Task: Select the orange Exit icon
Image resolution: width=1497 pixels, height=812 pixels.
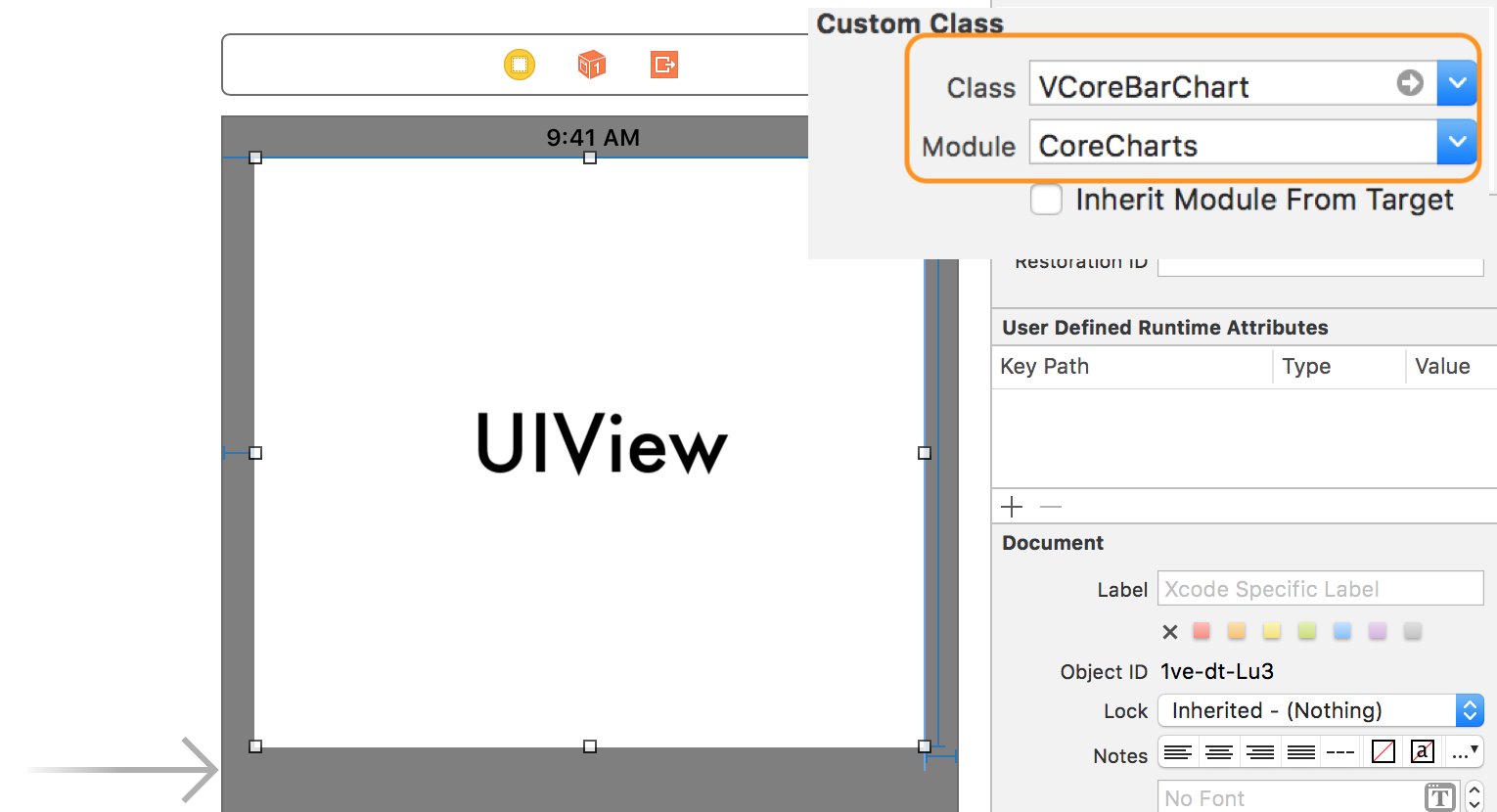Action: [x=664, y=65]
